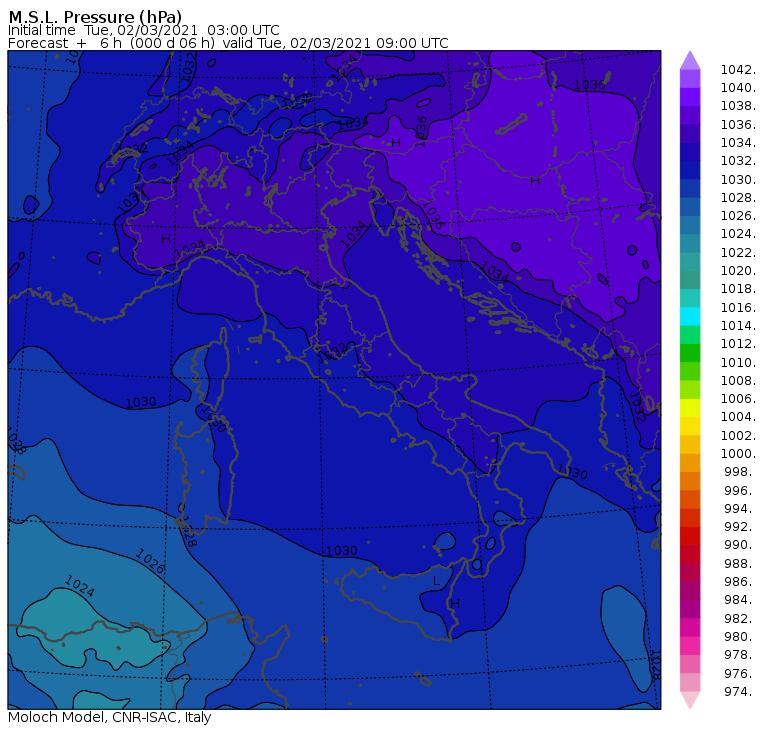This screenshot has height=731, width=760.
Task: Select legend value 1004.
Action: 738,416
